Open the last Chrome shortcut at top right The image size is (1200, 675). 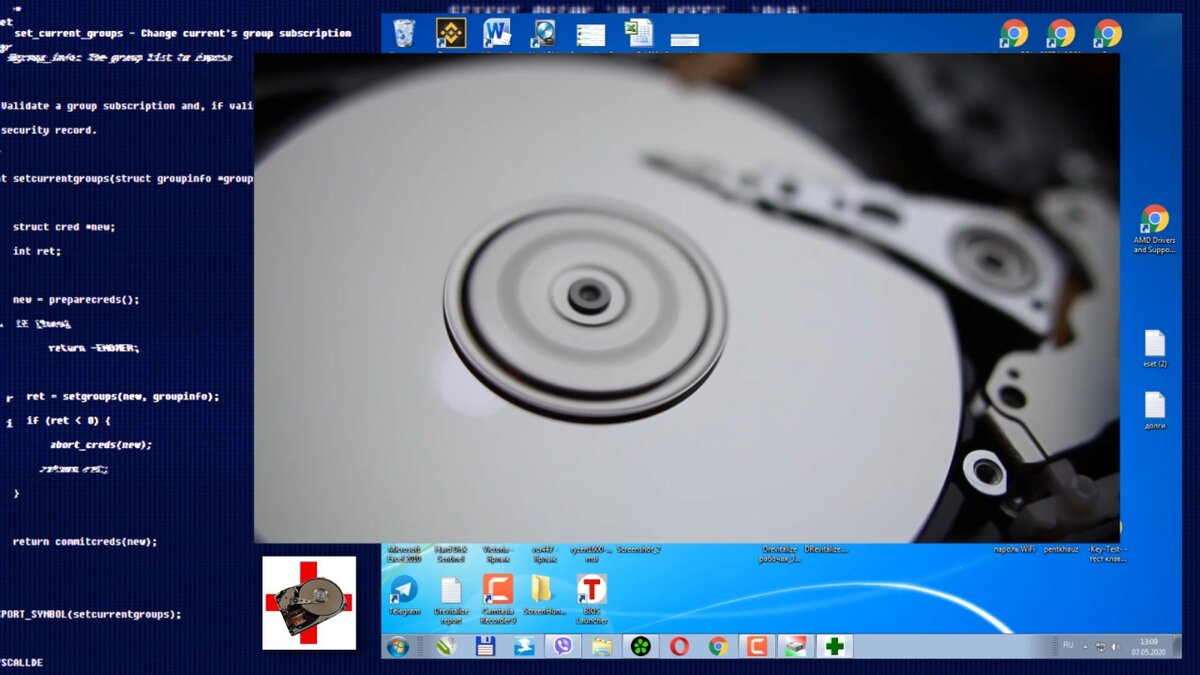pos(1107,34)
